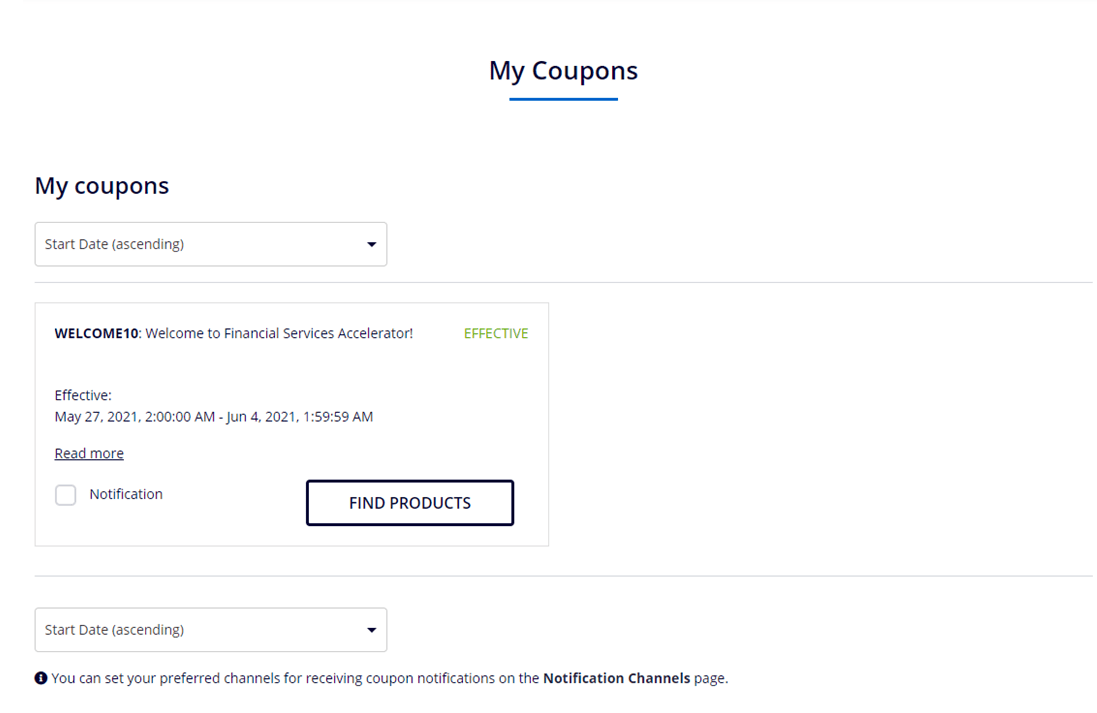Click the dropdown arrow on bottom sort selector
1097x713 pixels.
371,630
